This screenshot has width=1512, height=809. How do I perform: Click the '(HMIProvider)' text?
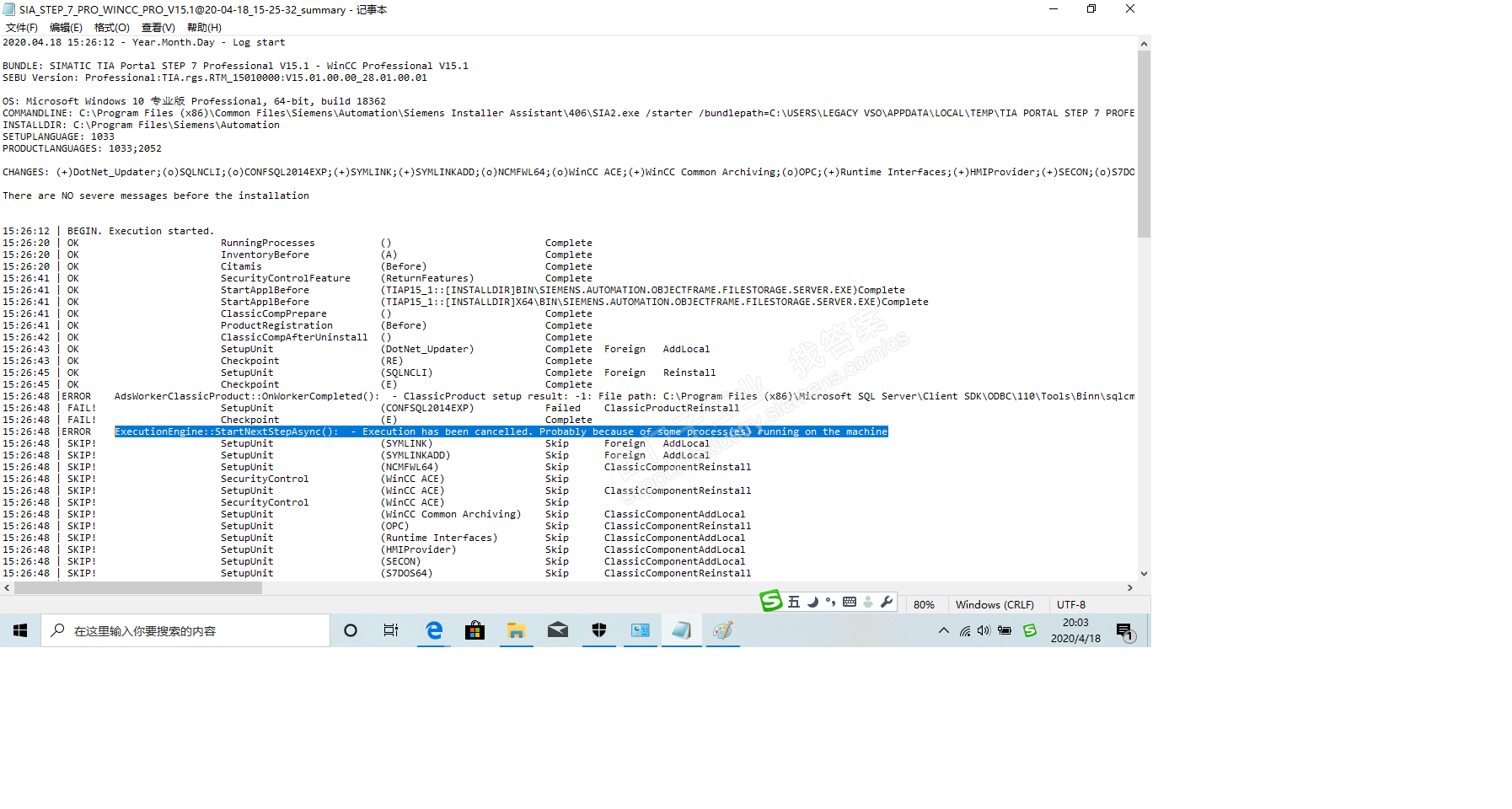(419, 549)
